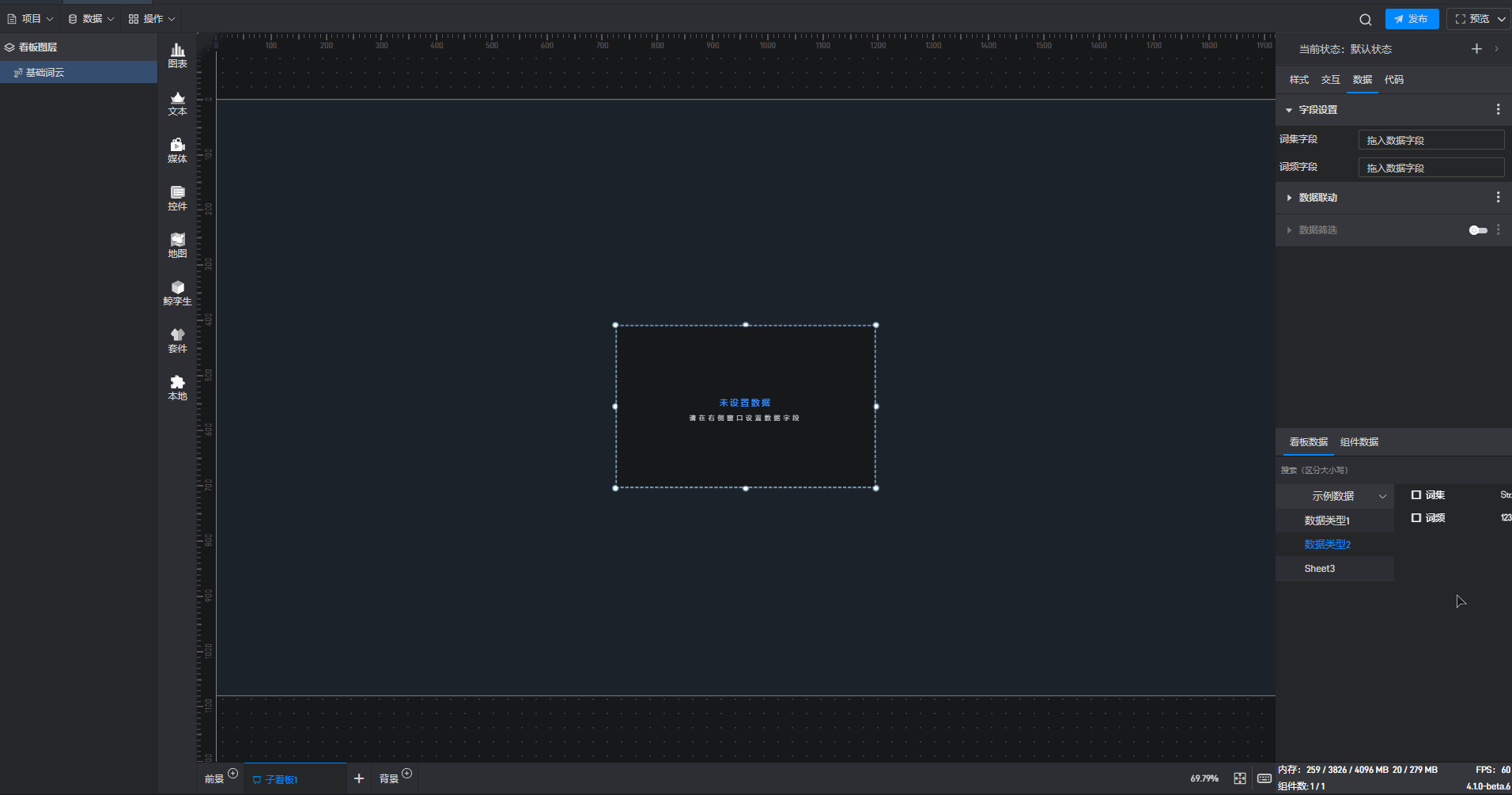
Task: Toggle the 数据筛选 switch
Action: pos(1477,230)
